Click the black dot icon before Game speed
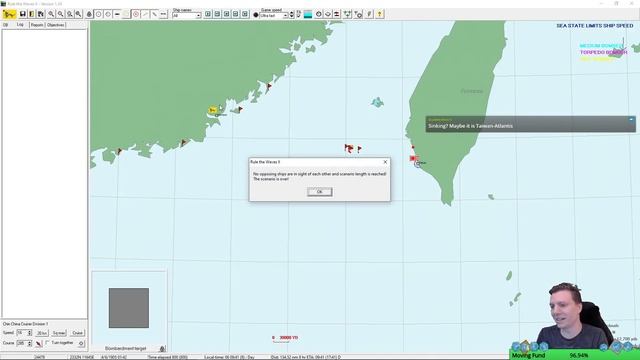The image size is (640, 360). coord(256,15)
